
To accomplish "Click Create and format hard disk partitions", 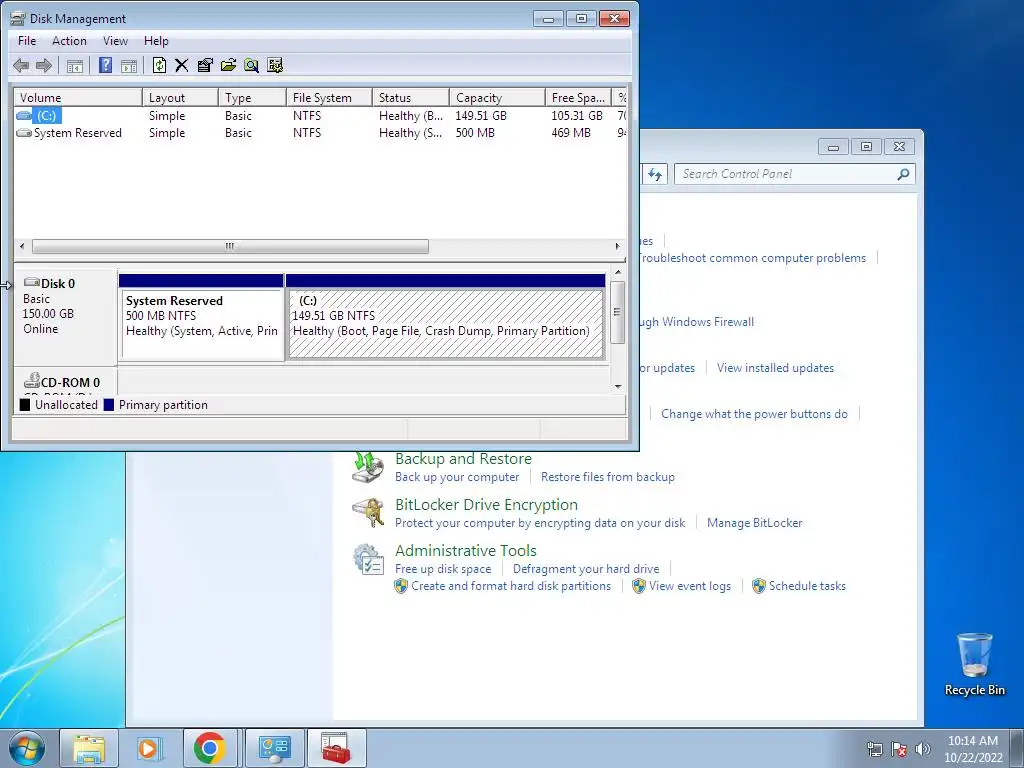I will click(x=511, y=586).
